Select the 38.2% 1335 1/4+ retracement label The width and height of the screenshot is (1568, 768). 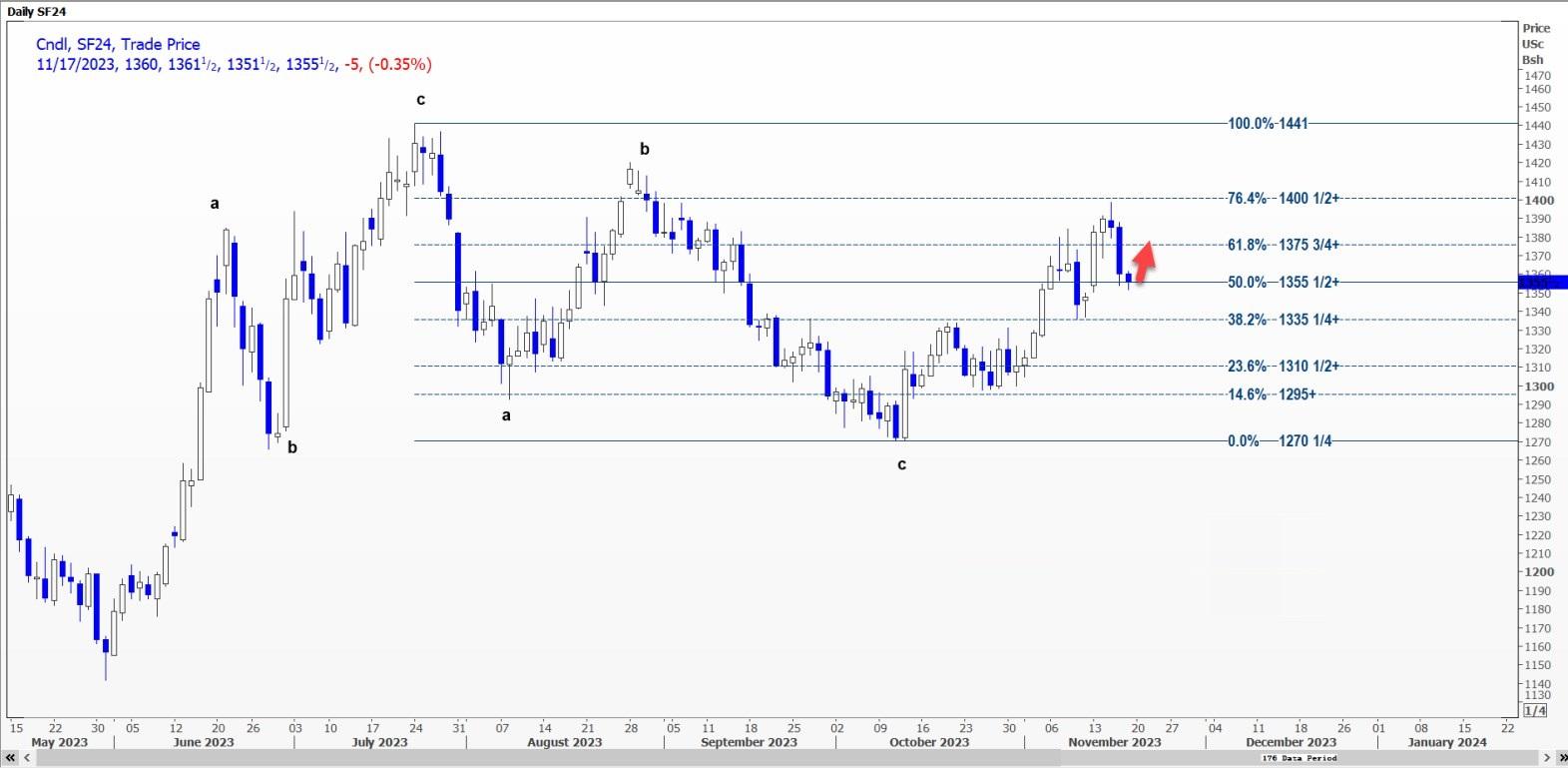[1284, 320]
